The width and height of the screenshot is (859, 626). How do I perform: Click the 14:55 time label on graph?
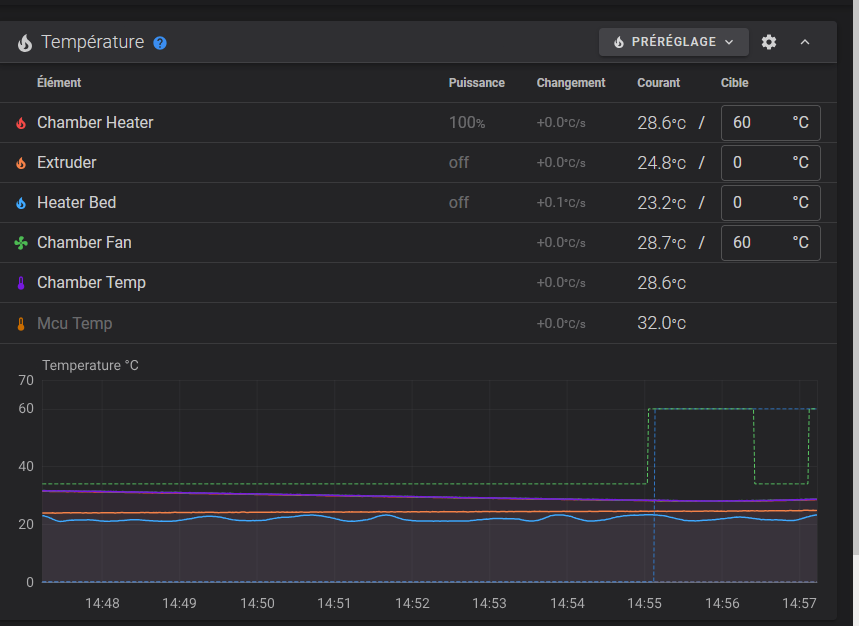pyautogui.click(x=644, y=604)
